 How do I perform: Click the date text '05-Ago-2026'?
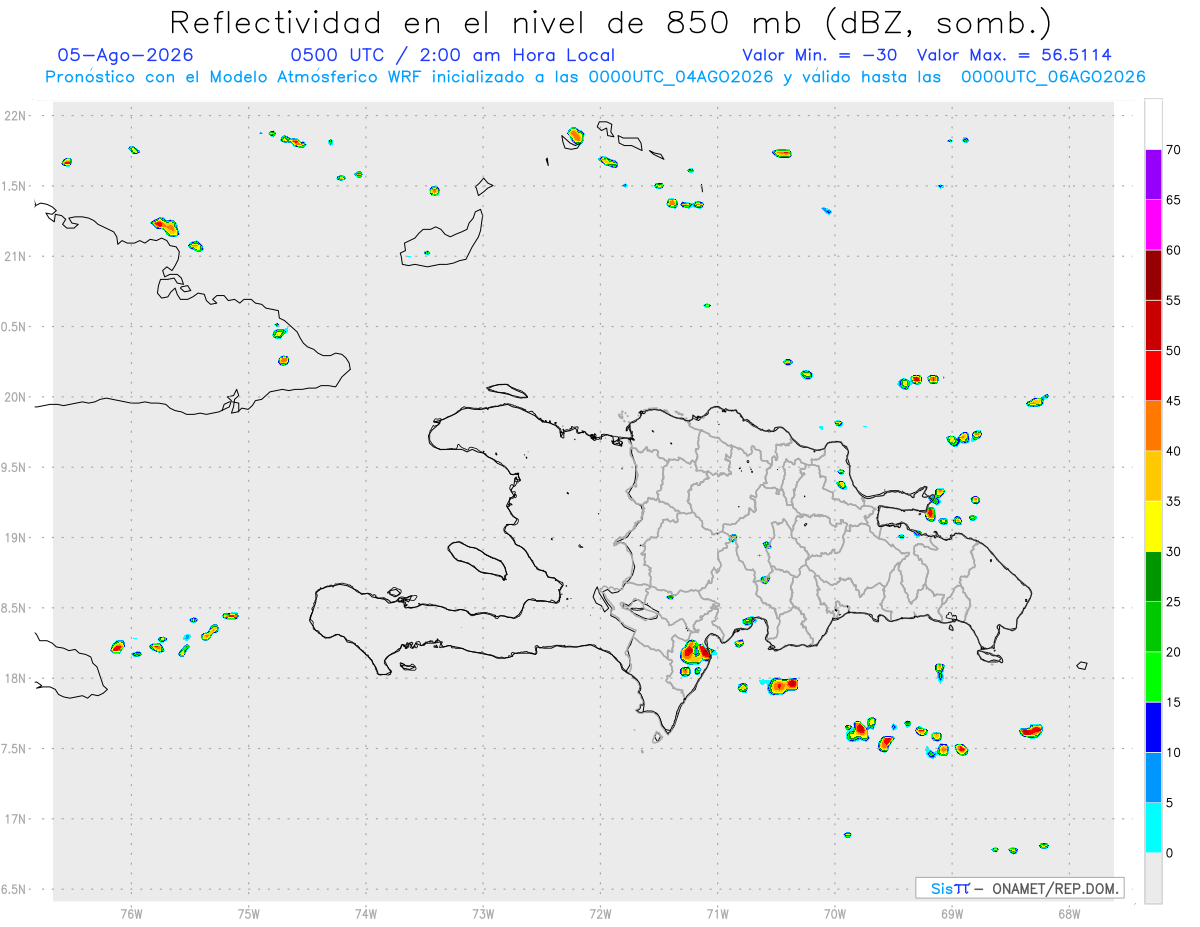pos(125,55)
